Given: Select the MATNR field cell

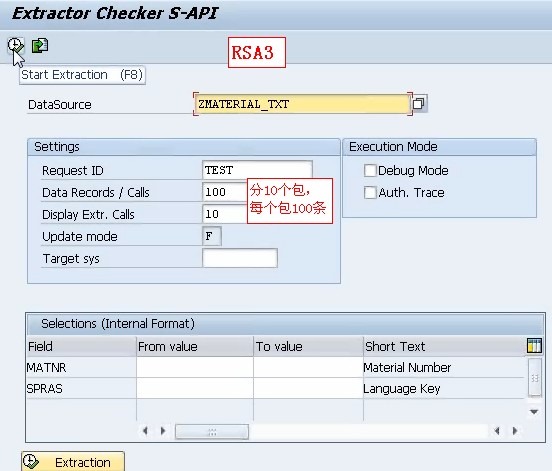Looking at the screenshot, I should tap(81, 368).
